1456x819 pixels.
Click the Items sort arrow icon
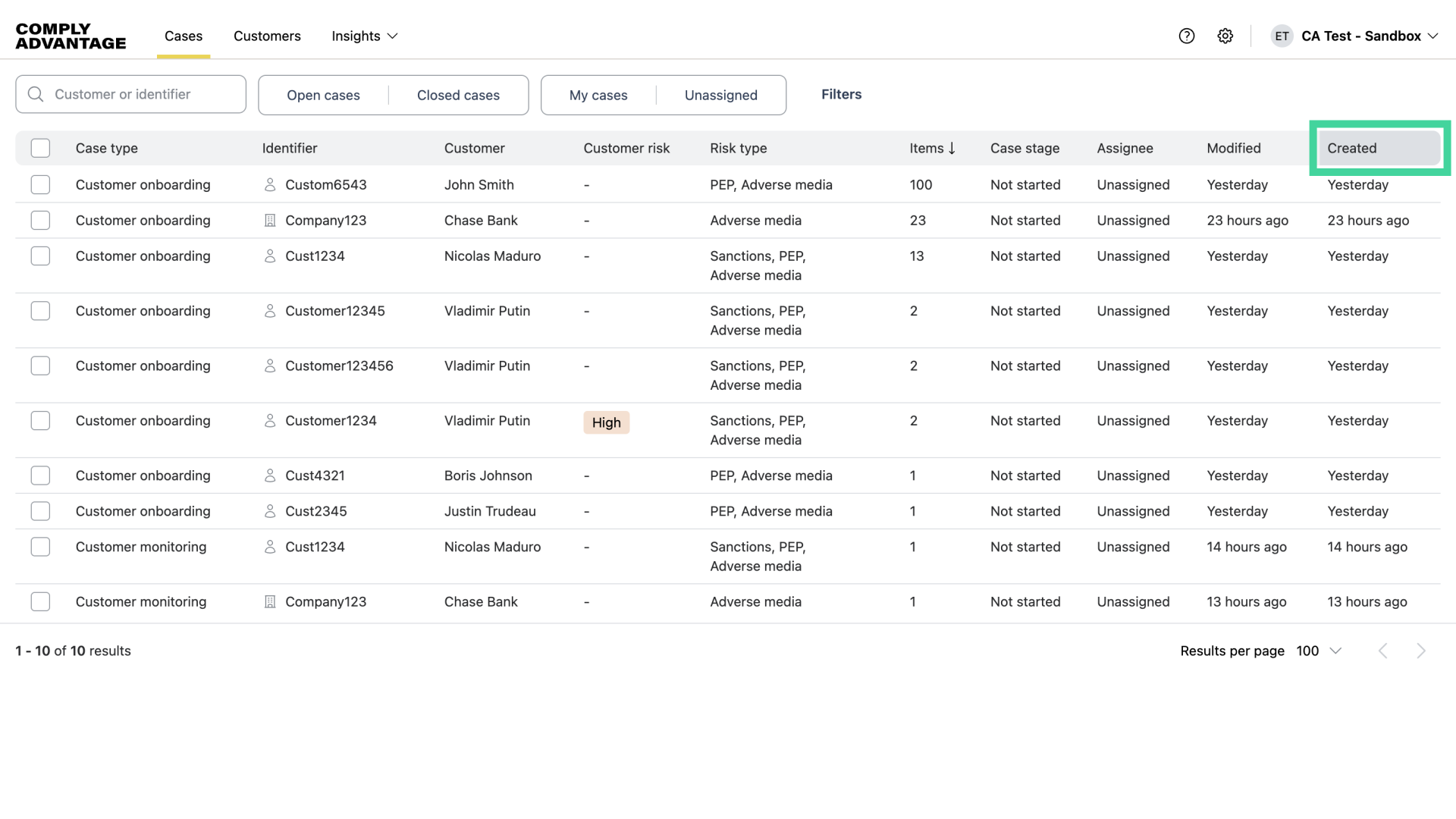(952, 148)
